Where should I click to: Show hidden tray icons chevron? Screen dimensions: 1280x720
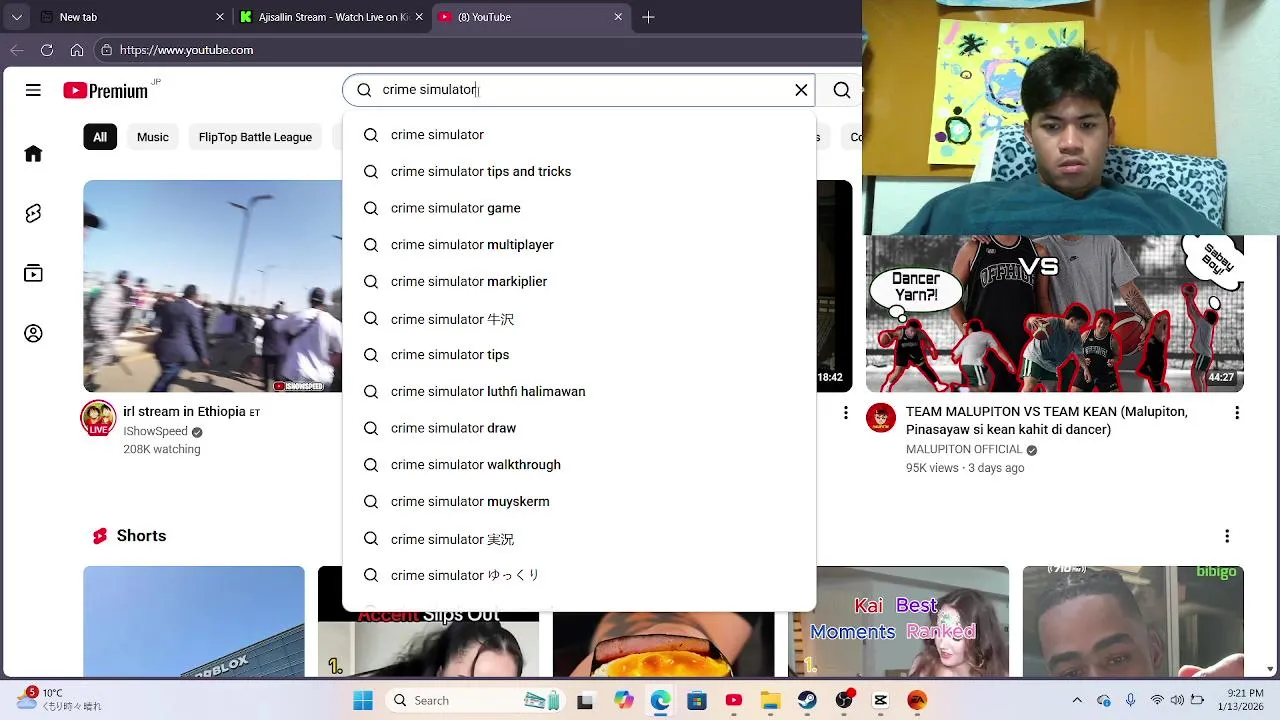point(1077,700)
